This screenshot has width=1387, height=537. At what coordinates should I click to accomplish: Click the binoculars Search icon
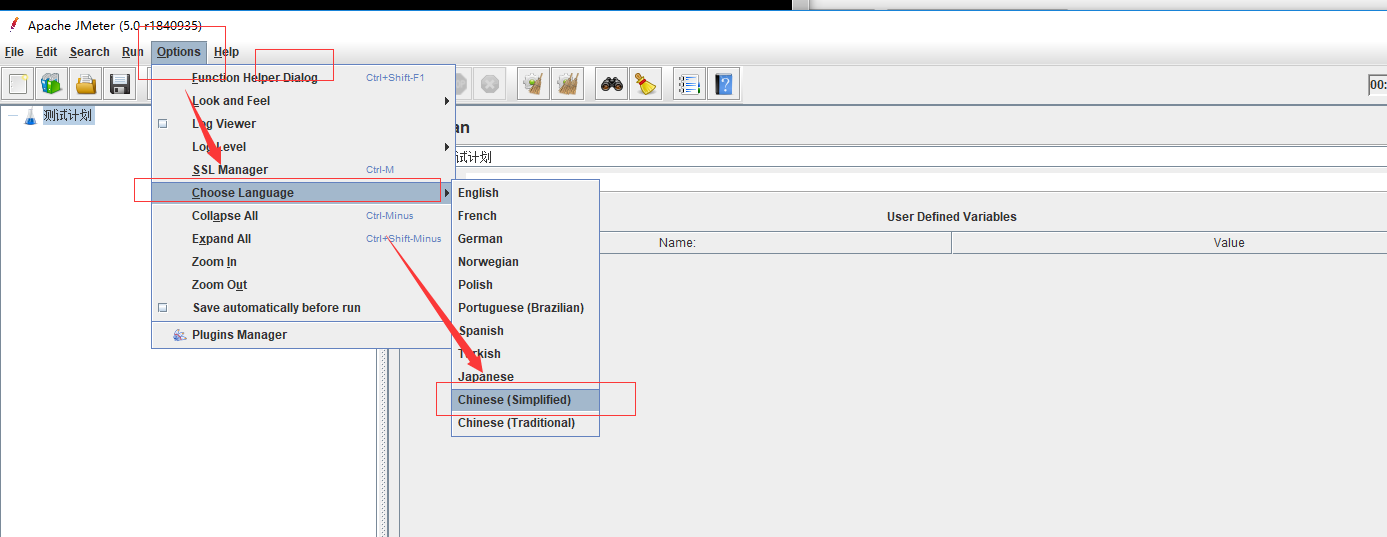click(612, 84)
